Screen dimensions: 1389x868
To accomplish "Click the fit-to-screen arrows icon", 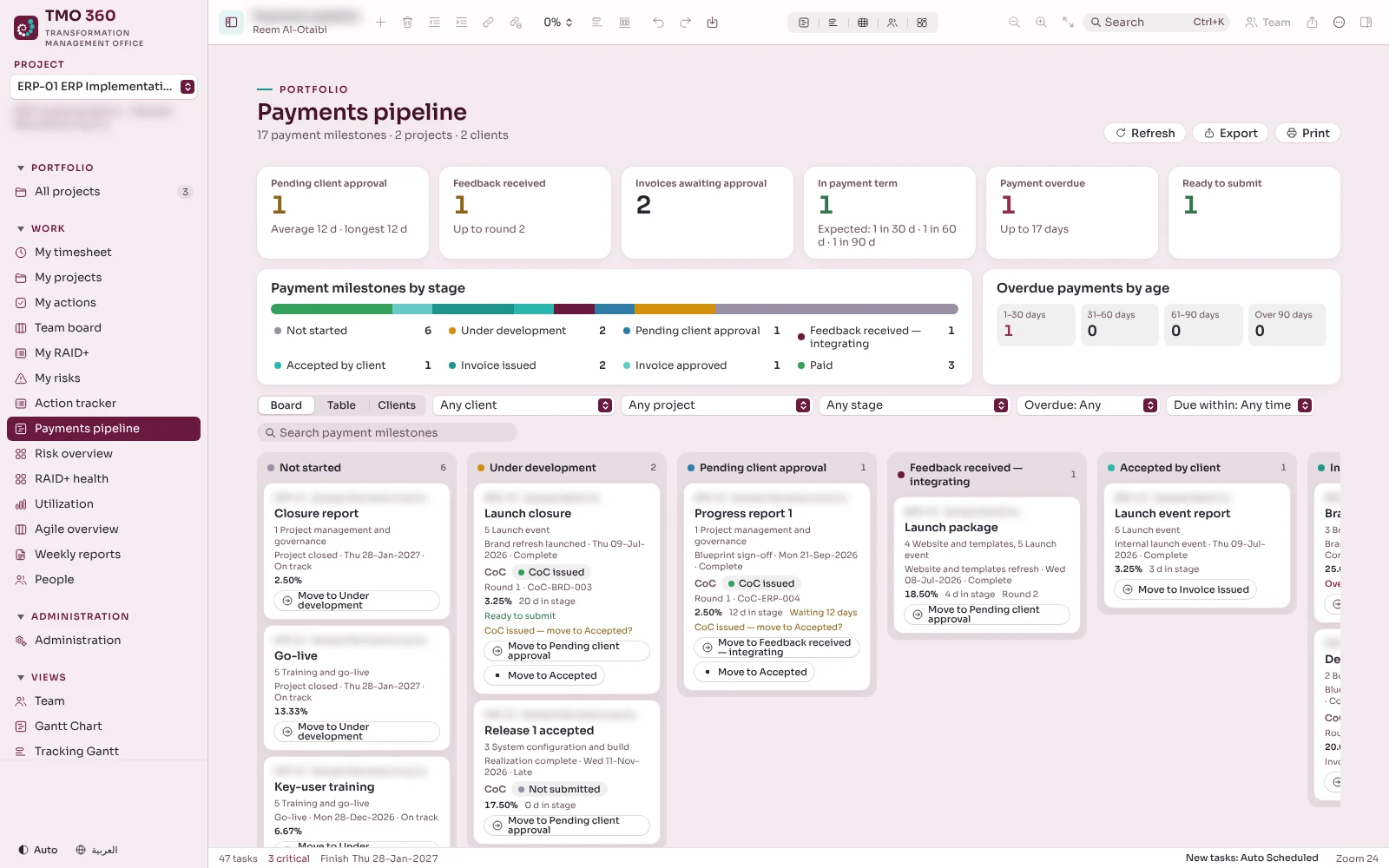I will tap(1068, 23).
